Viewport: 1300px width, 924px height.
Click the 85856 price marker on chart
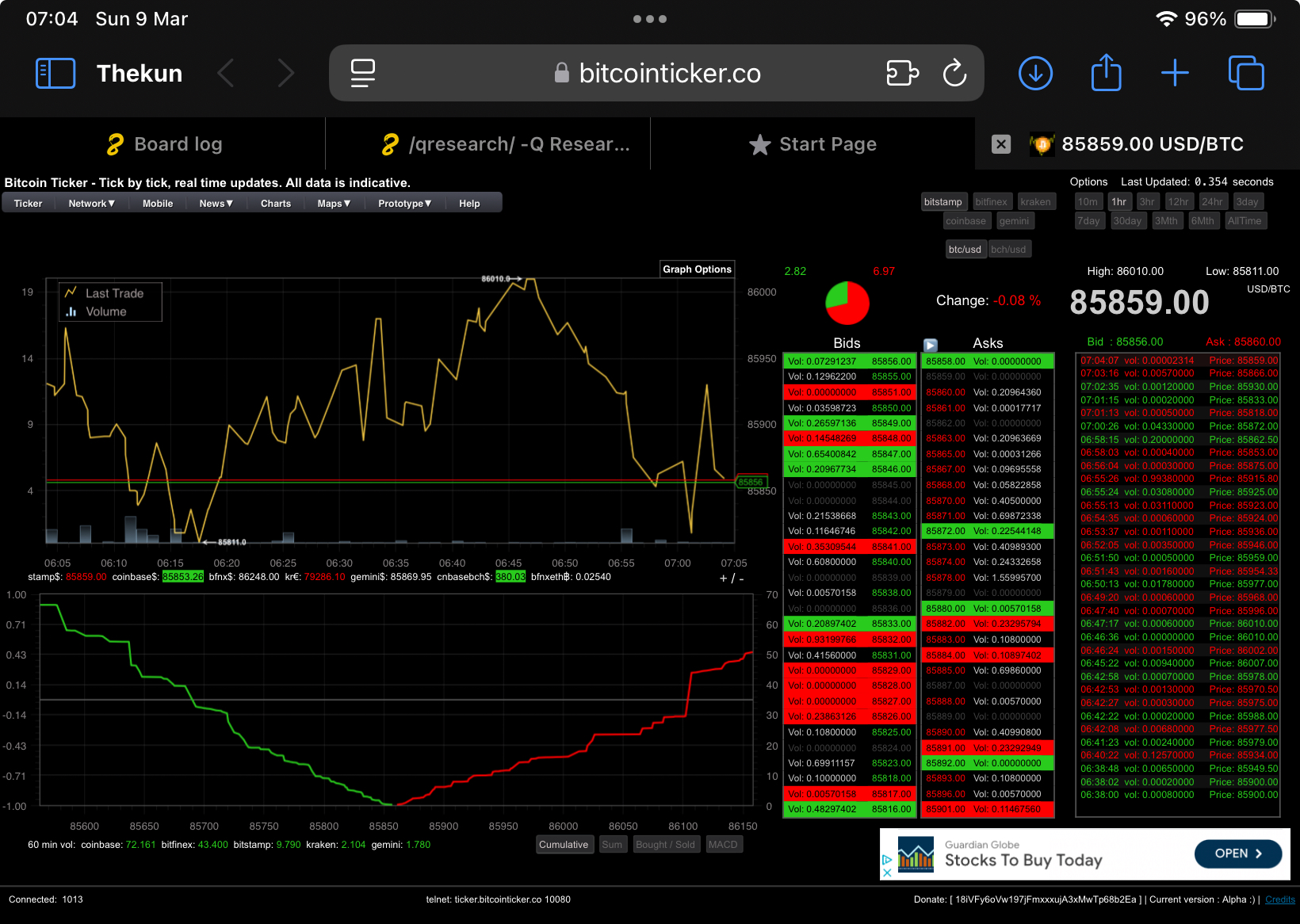click(x=751, y=482)
